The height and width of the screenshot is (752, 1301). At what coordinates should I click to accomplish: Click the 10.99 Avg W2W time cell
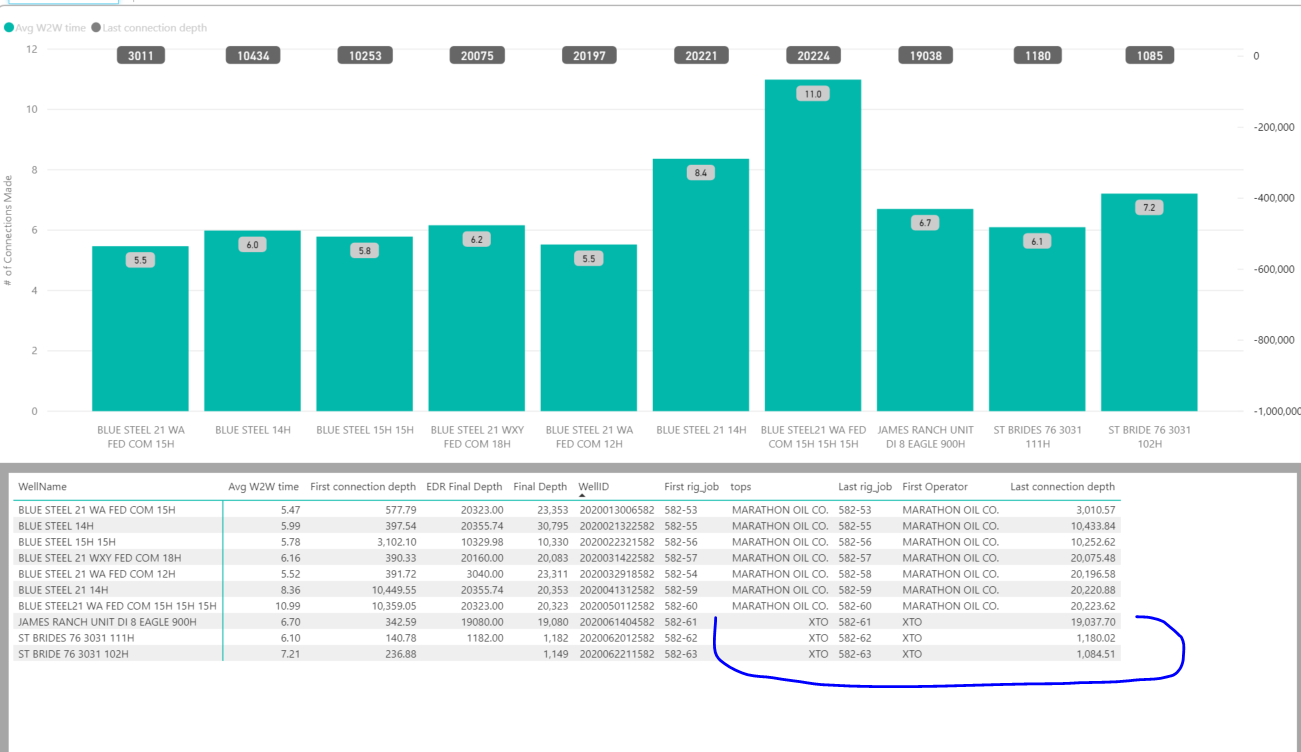286,605
